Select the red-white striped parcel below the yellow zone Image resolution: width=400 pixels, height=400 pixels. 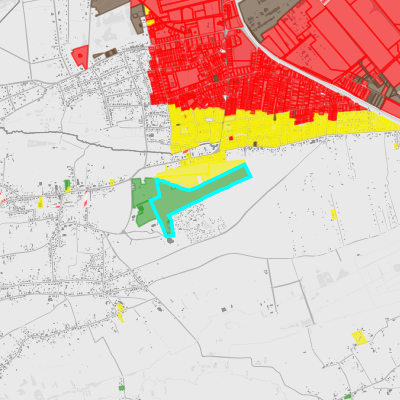[x=186, y=152]
